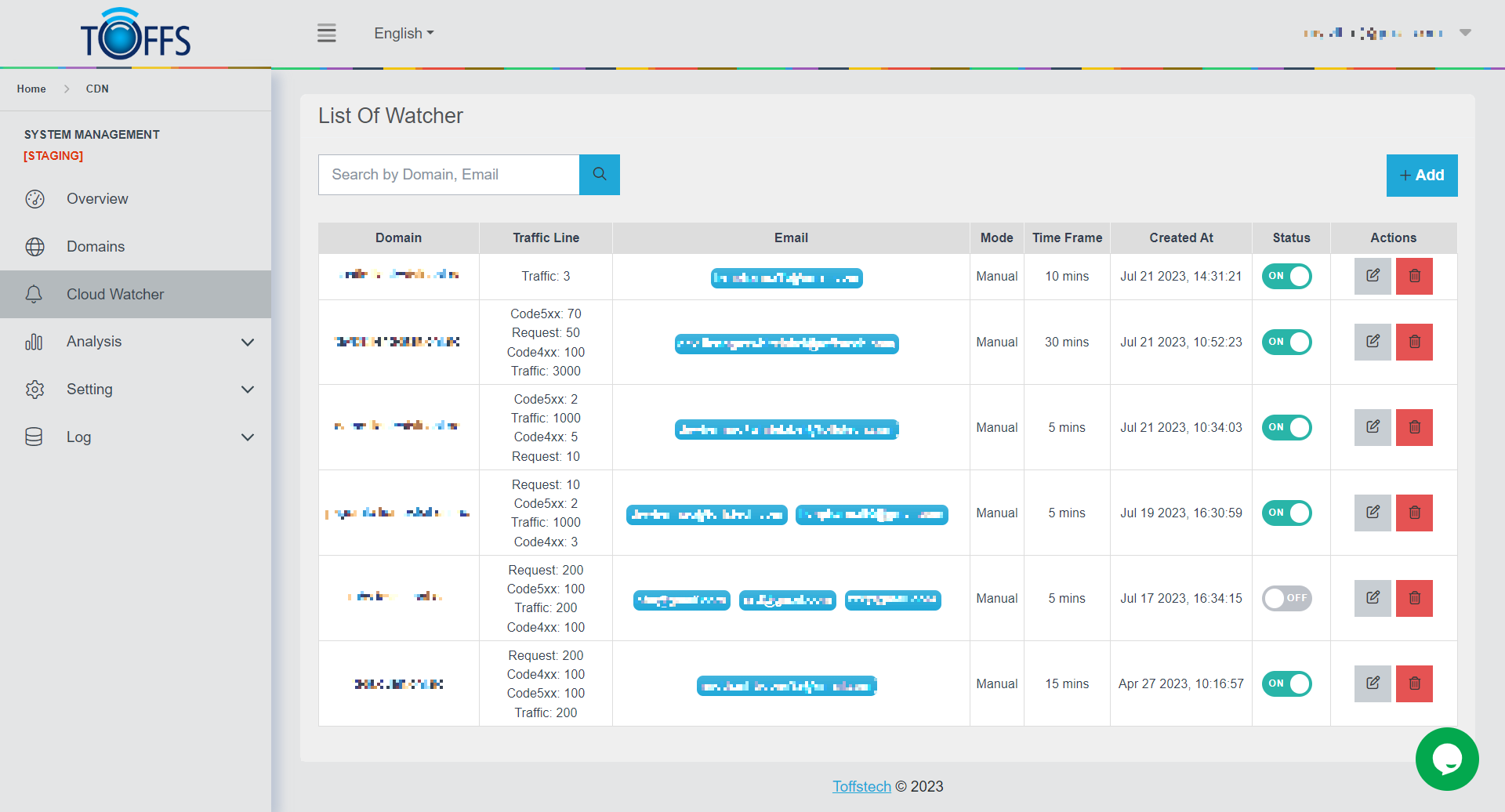The image size is (1505, 812).
Task: Edit the watcher created Jul 19 2023
Action: click(x=1373, y=513)
